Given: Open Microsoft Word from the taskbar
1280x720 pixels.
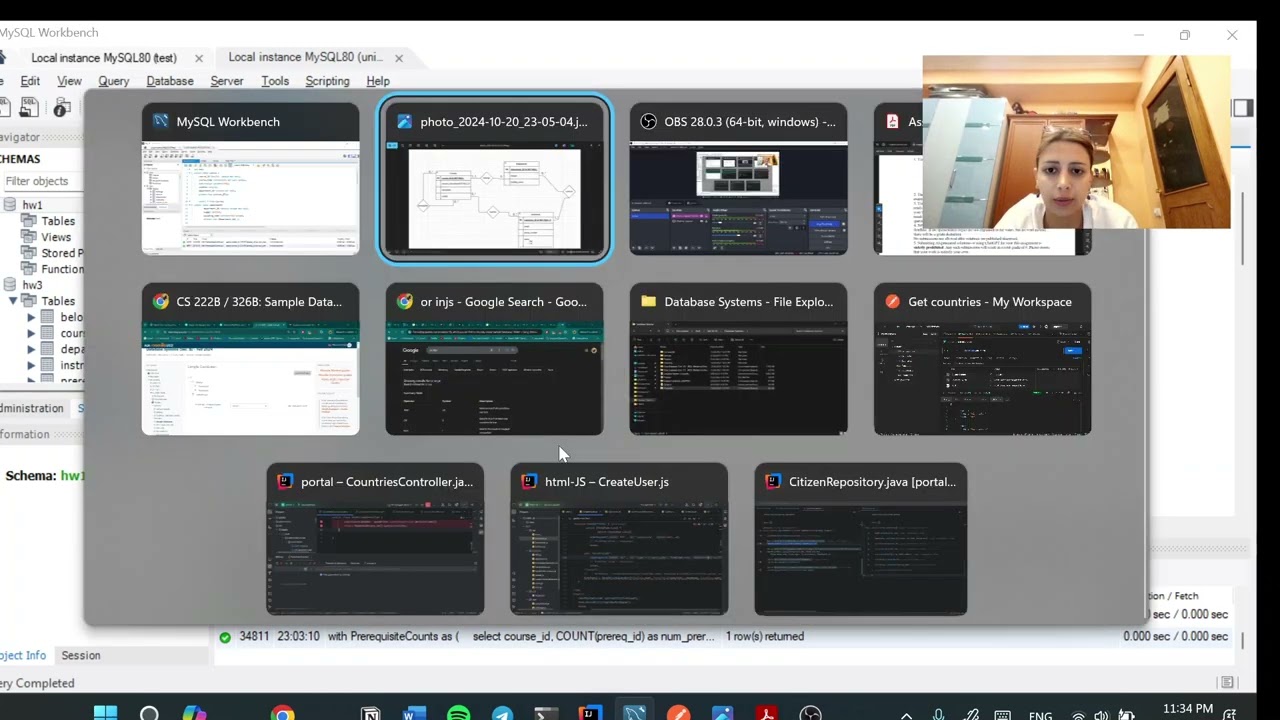Looking at the screenshot, I should click(414, 714).
